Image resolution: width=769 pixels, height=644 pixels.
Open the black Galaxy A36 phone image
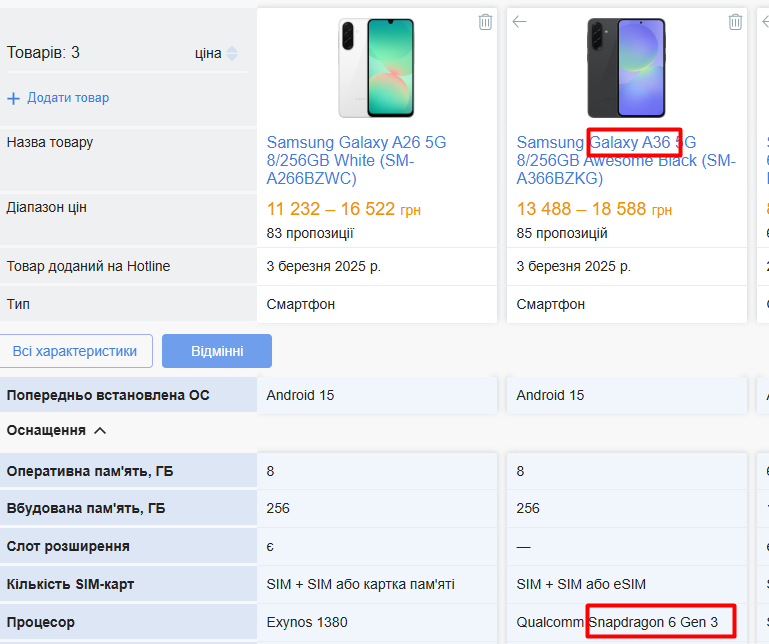pos(626,68)
